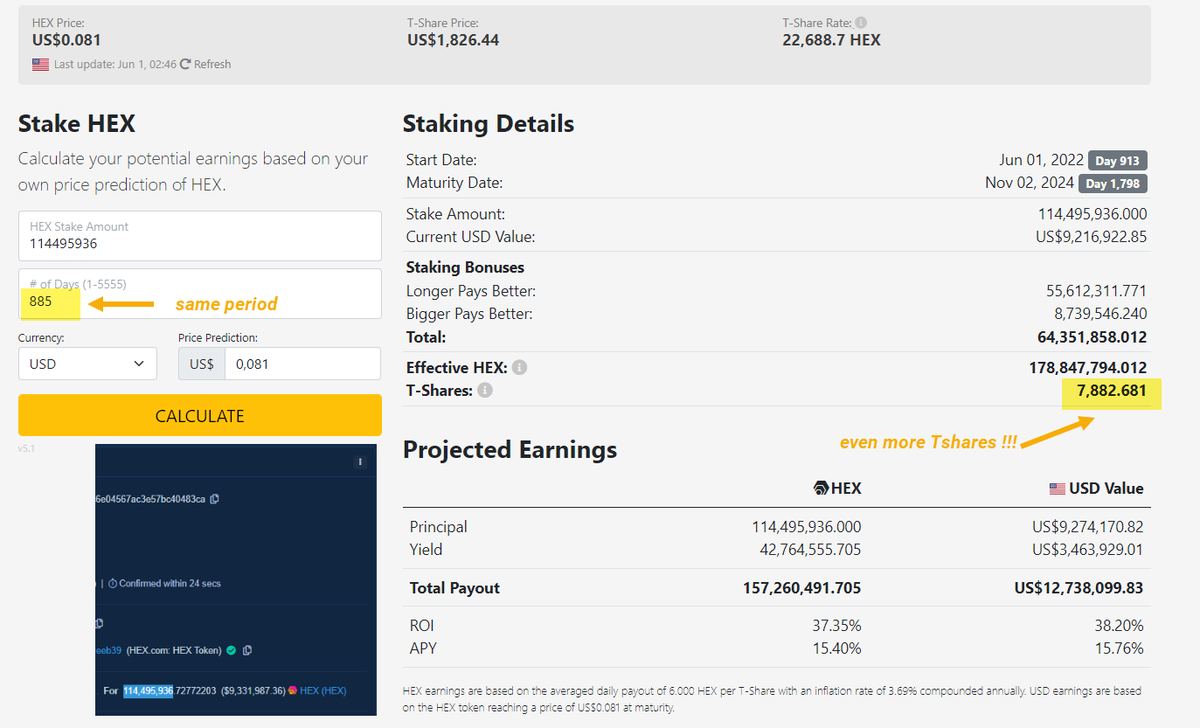Viewport: 1200px width, 728px height.
Task: Click the CALCULATE button
Action: [200, 415]
